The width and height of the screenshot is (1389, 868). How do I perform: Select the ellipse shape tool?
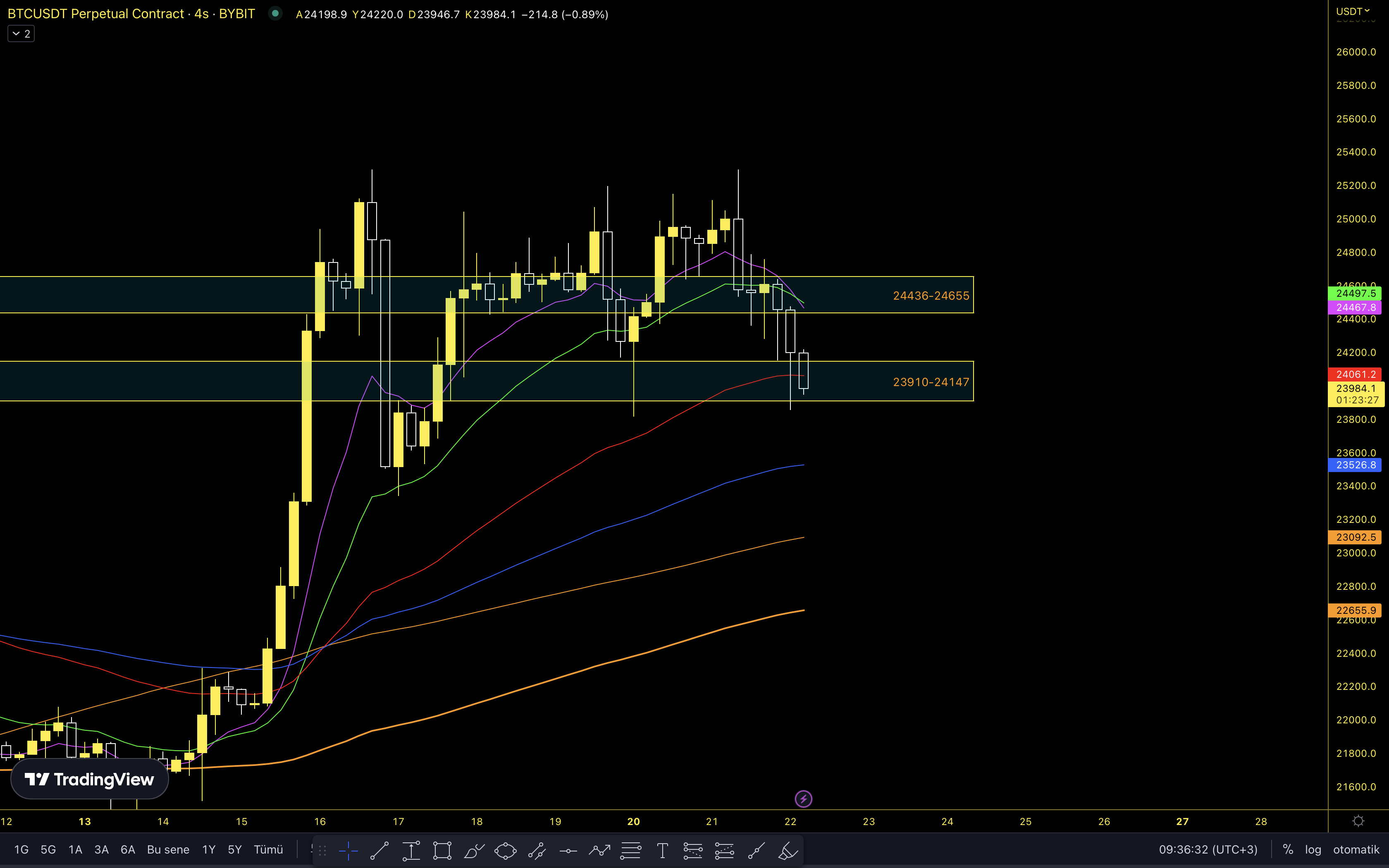505,850
